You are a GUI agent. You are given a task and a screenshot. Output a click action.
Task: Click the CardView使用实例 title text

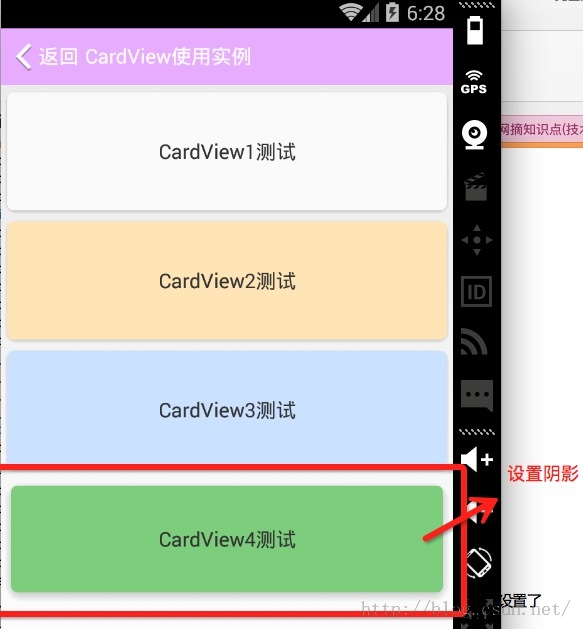point(168,57)
